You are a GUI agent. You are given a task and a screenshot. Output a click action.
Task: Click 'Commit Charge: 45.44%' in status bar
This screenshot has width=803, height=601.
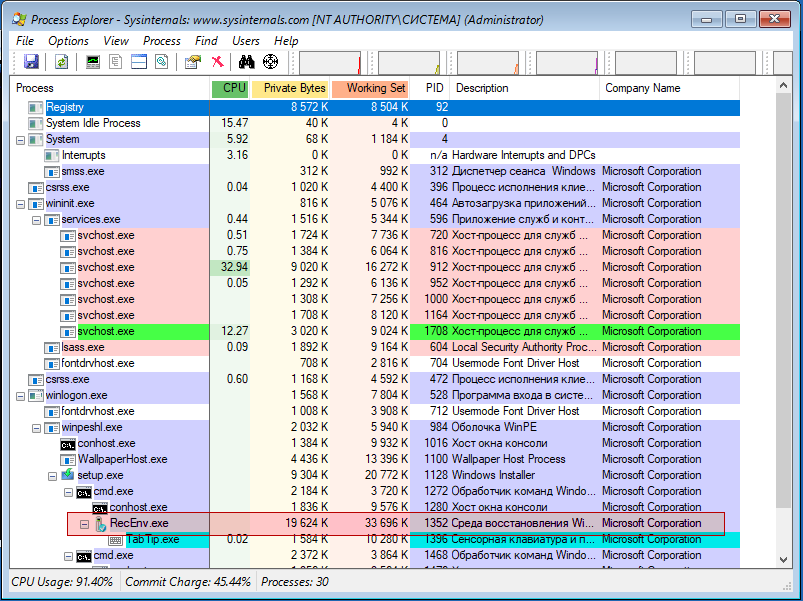click(x=187, y=582)
